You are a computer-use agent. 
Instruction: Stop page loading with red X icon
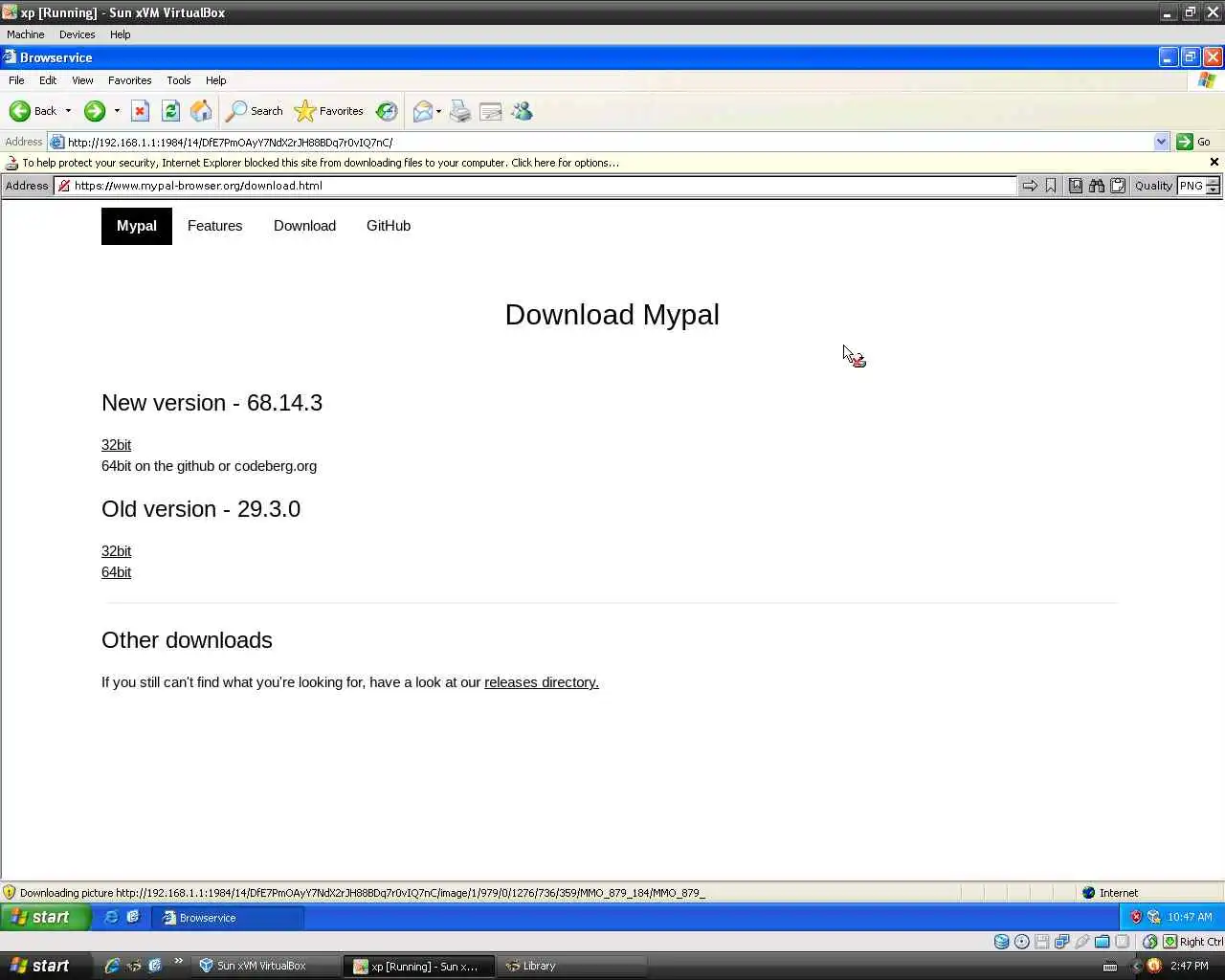click(140, 111)
